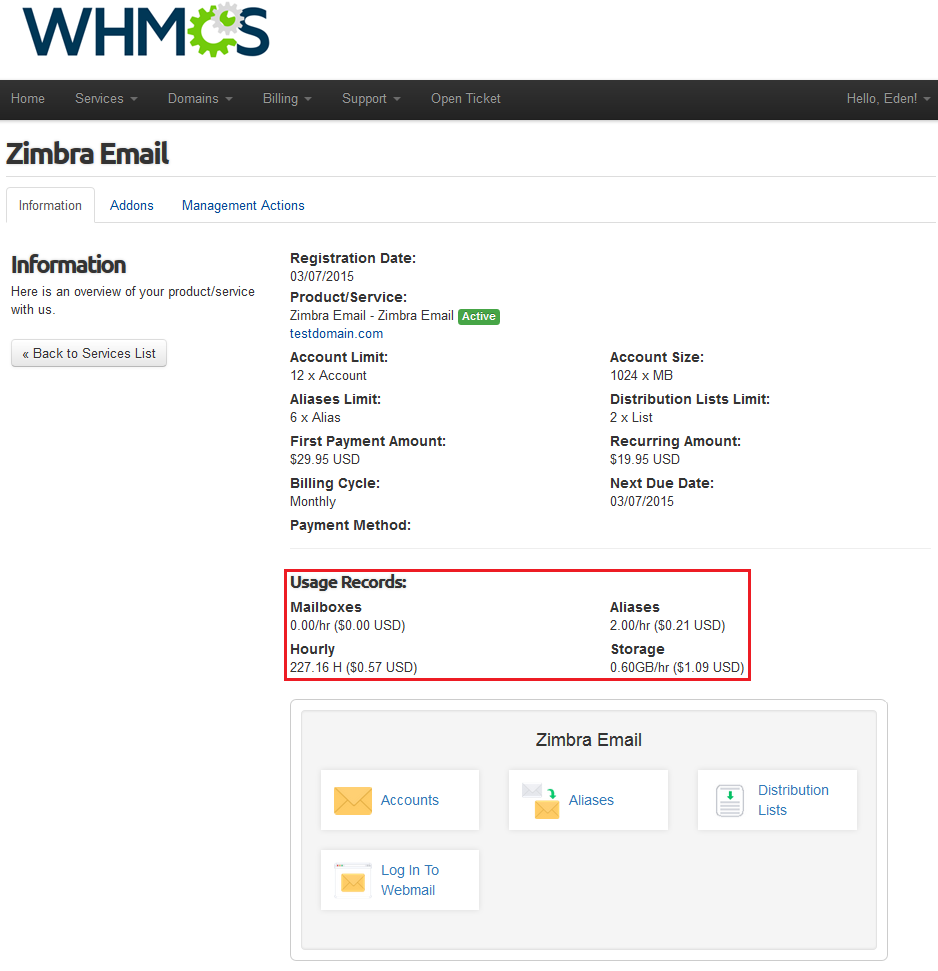
Task: Click Mailboxes usage '0.00/hr ($0.00 USD)'
Action: (347, 625)
